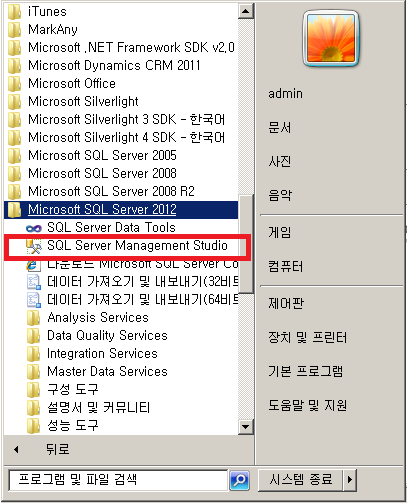Open 장치 및 프린터 menu item
Image resolution: width=407 pixels, height=504 pixels.
[x=307, y=337]
